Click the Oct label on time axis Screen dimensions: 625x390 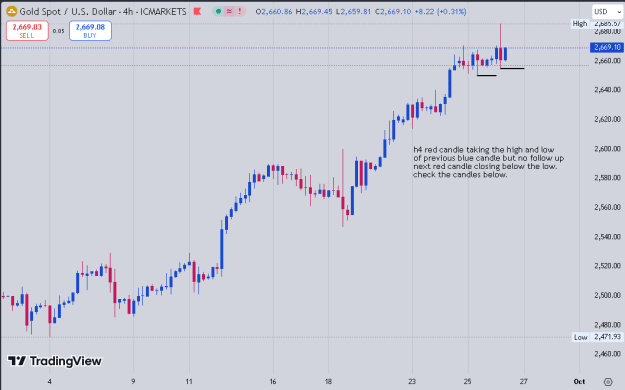(579, 382)
